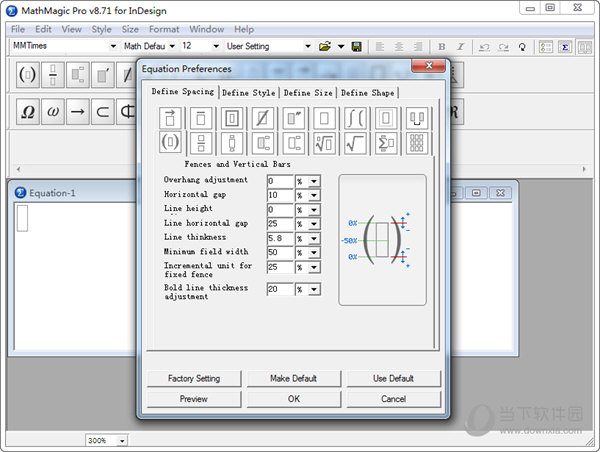Click the Line horizontal gap value field
This screenshot has height=452, width=600.
pyautogui.click(x=280, y=224)
